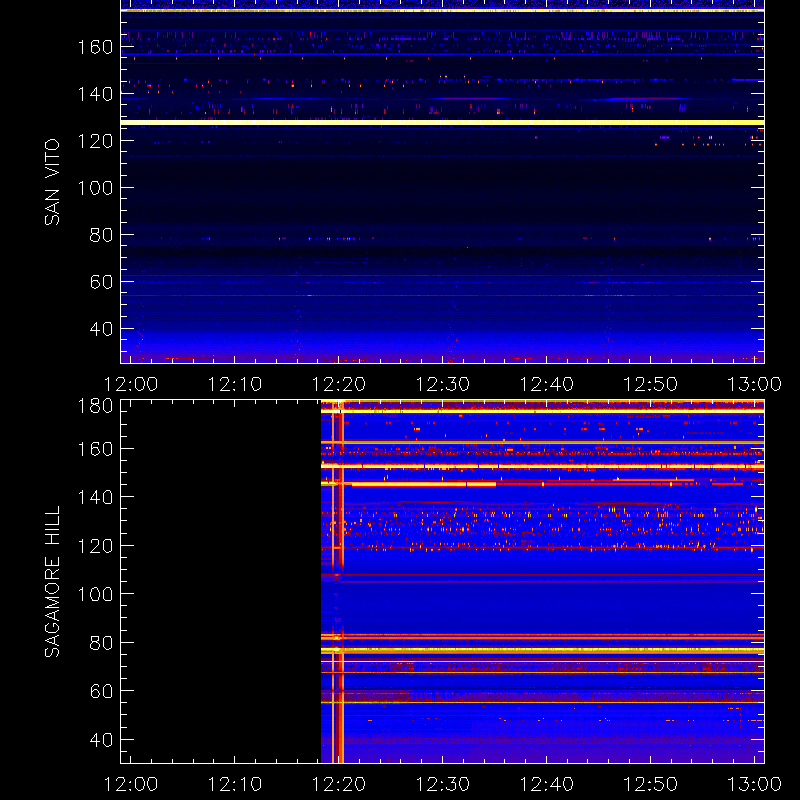Image resolution: width=800 pixels, height=800 pixels.
Task: Pick the 120 tick label on SAGAMORE HILL plot
Action: 95,546
